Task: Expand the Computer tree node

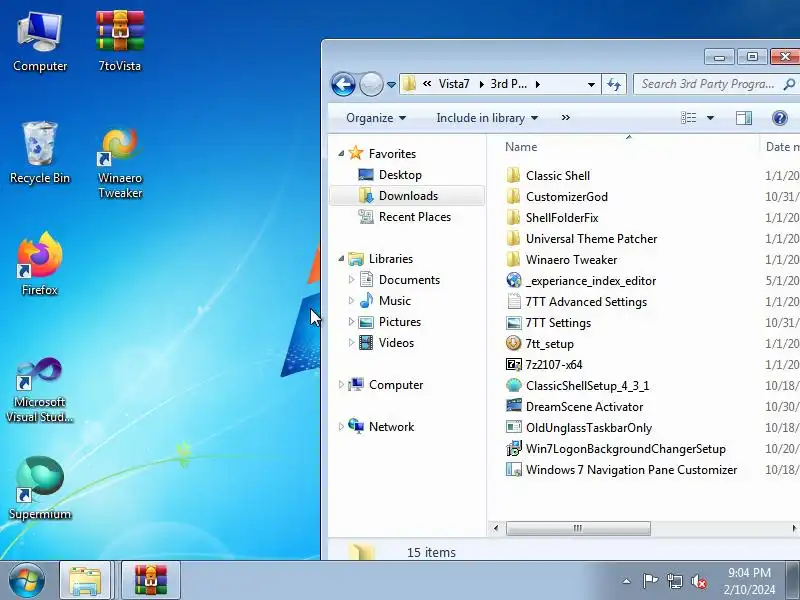Action: pyautogui.click(x=341, y=385)
